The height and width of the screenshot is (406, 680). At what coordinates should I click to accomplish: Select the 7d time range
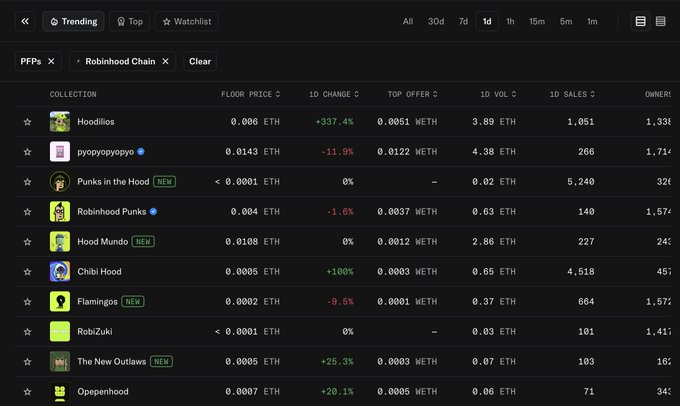(463, 21)
